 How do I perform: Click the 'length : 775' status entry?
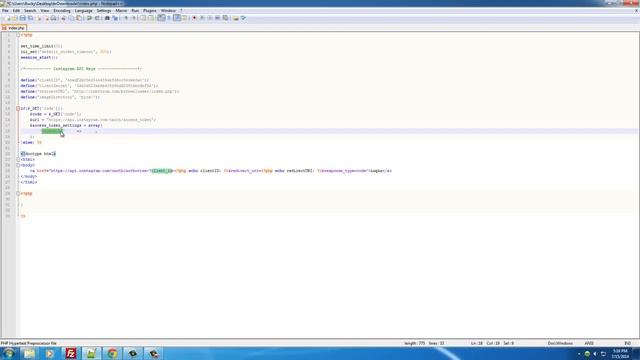click(x=414, y=343)
